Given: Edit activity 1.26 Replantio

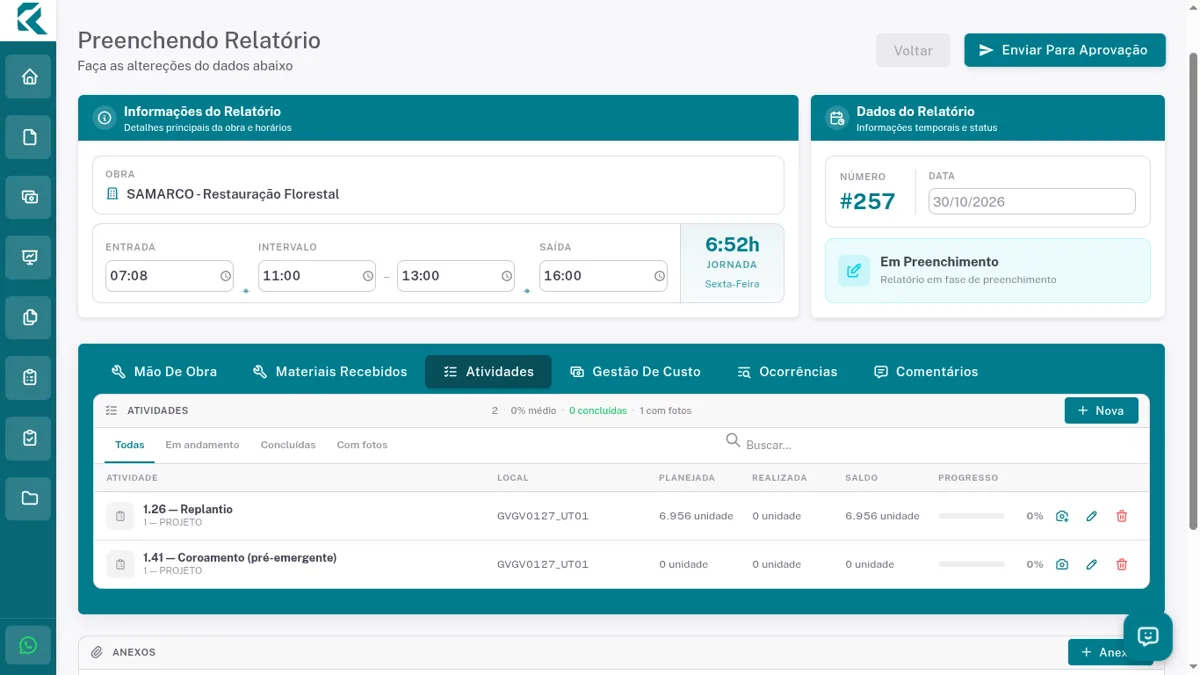Looking at the screenshot, I should tap(1092, 516).
